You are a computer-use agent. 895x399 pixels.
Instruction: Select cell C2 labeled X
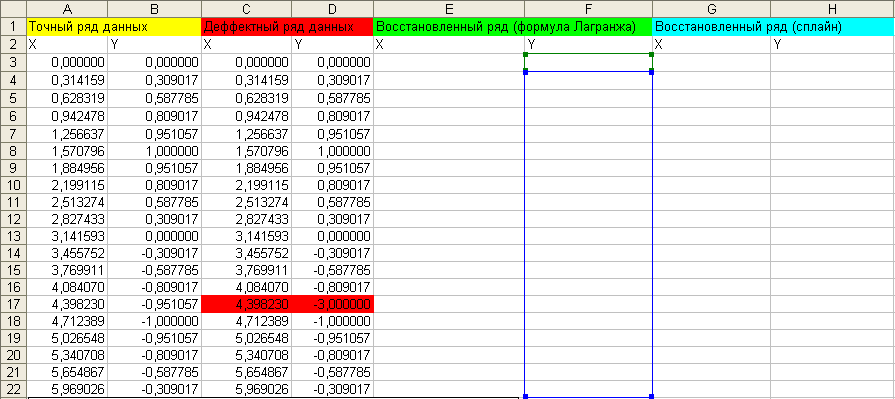tap(247, 45)
